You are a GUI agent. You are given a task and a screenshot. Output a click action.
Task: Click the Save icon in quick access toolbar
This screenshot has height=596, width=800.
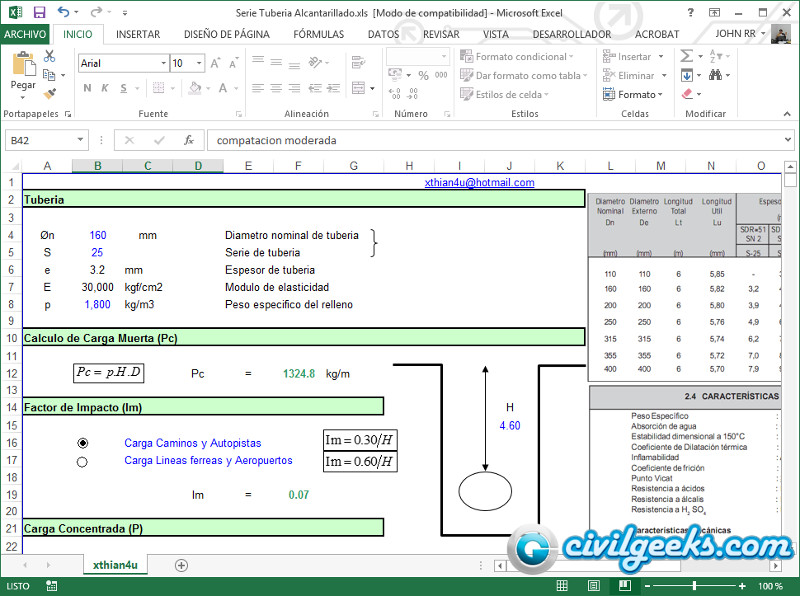(x=39, y=12)
